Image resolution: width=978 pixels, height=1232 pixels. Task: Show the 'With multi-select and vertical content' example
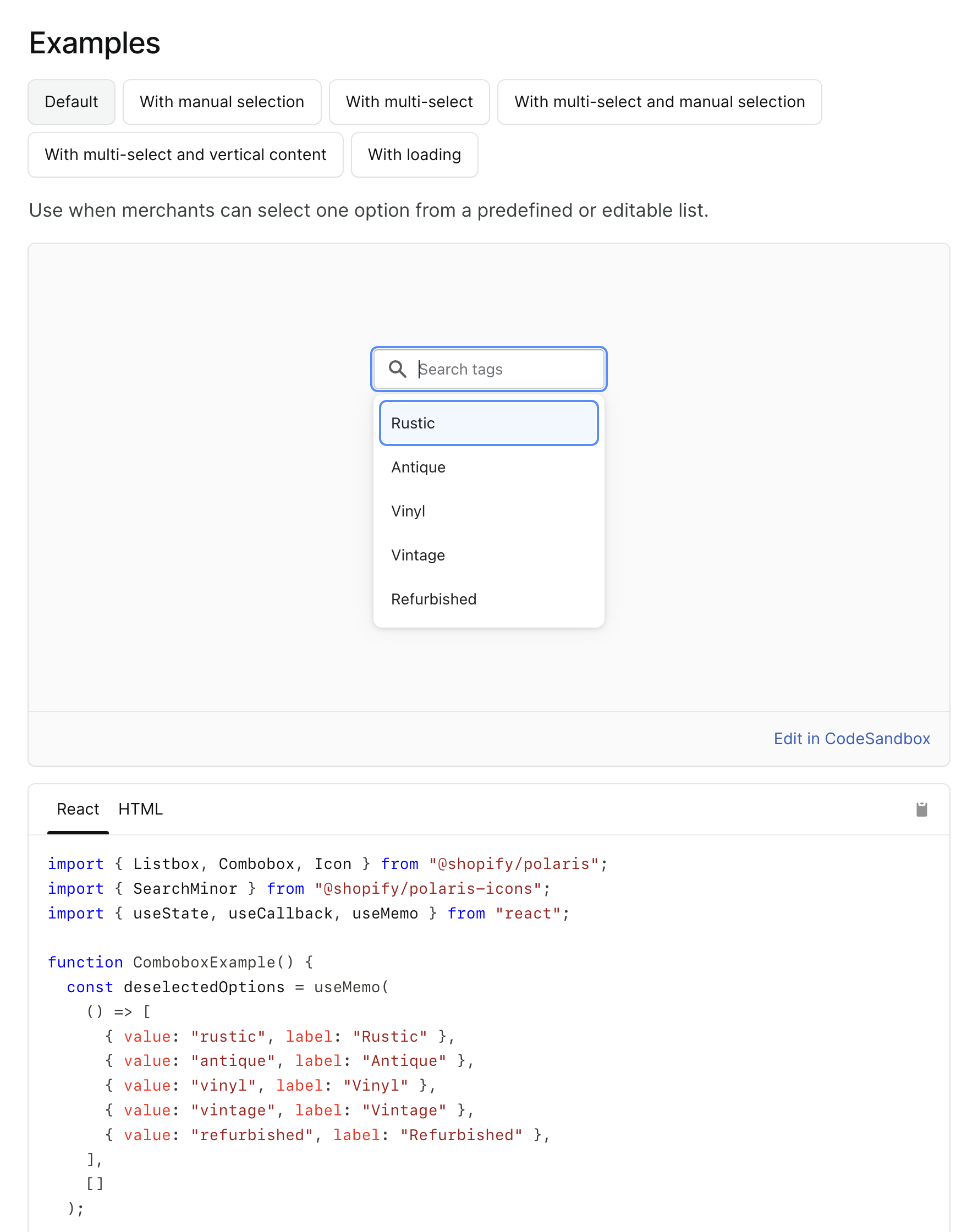pos(185,155)
